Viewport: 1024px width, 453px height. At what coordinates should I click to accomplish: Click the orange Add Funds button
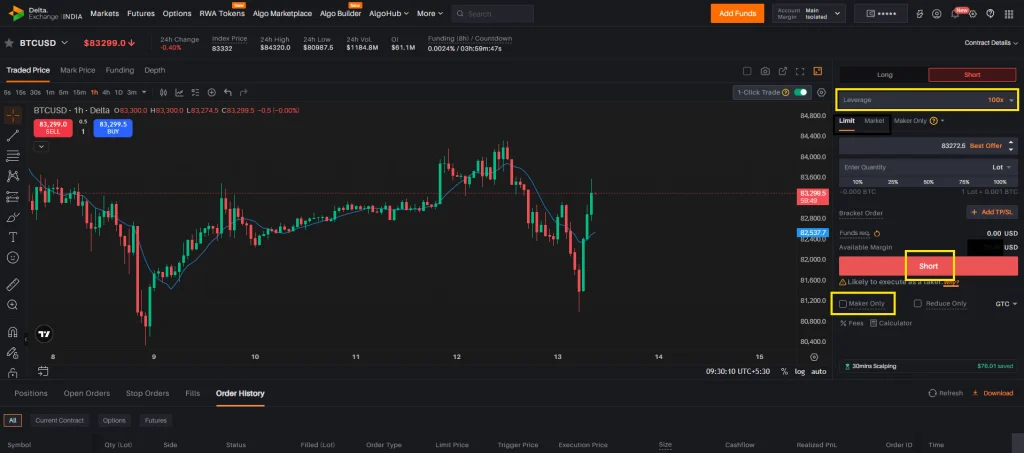tap(737, 13)
